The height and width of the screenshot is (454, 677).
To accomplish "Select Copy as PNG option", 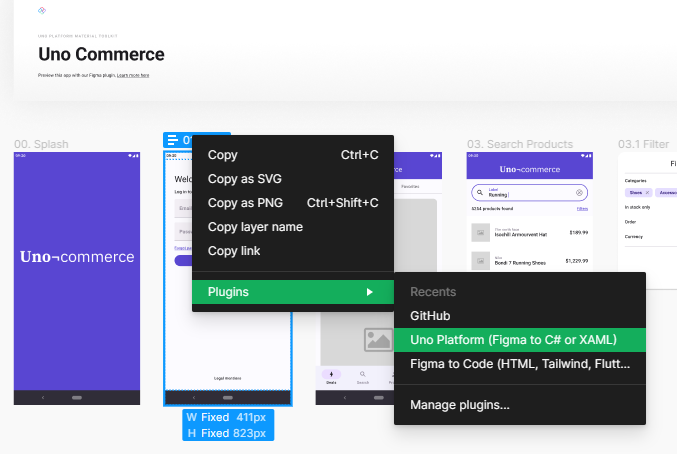I will pos(245,203).
